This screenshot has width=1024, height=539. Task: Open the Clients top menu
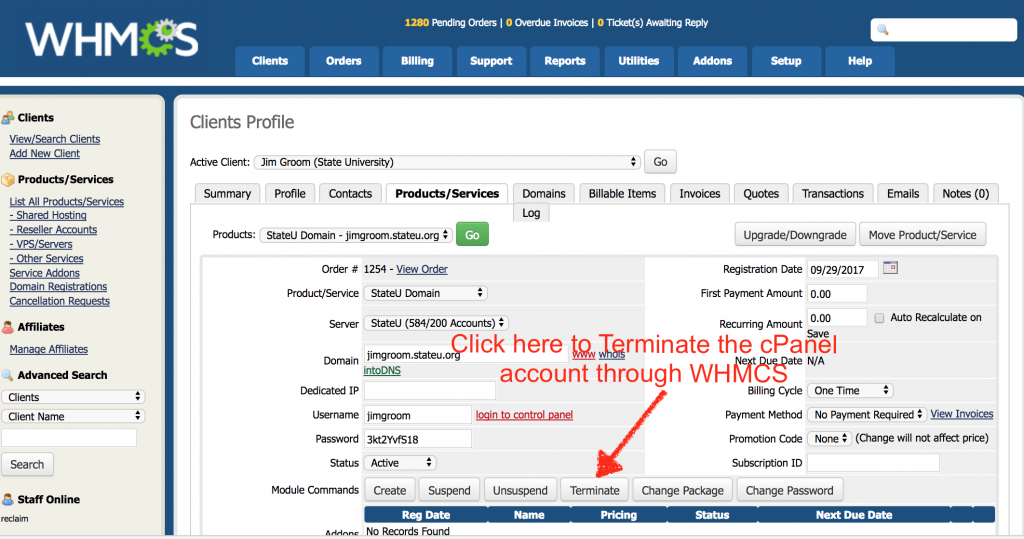pos(270,61)
